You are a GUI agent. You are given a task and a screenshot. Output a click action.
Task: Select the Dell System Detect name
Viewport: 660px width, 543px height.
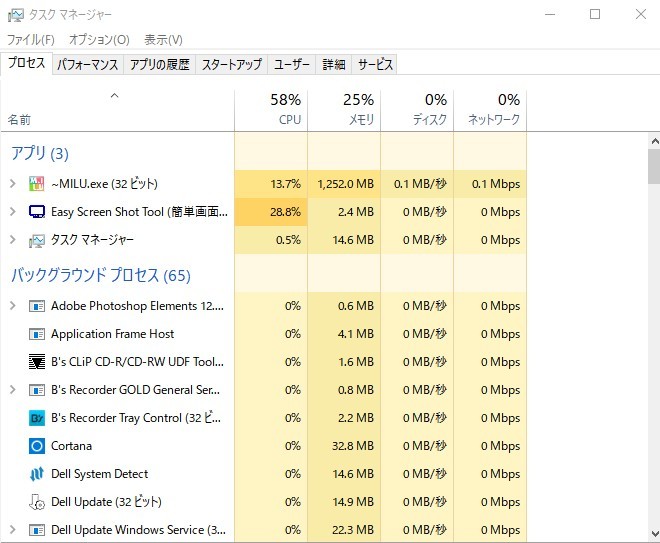coord(99,474)
